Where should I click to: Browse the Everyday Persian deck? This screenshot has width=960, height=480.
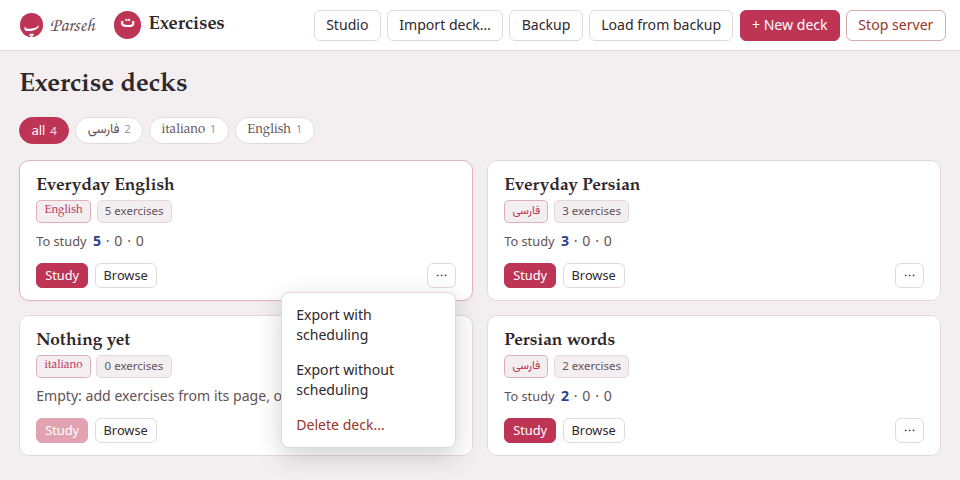pos(593,276)
